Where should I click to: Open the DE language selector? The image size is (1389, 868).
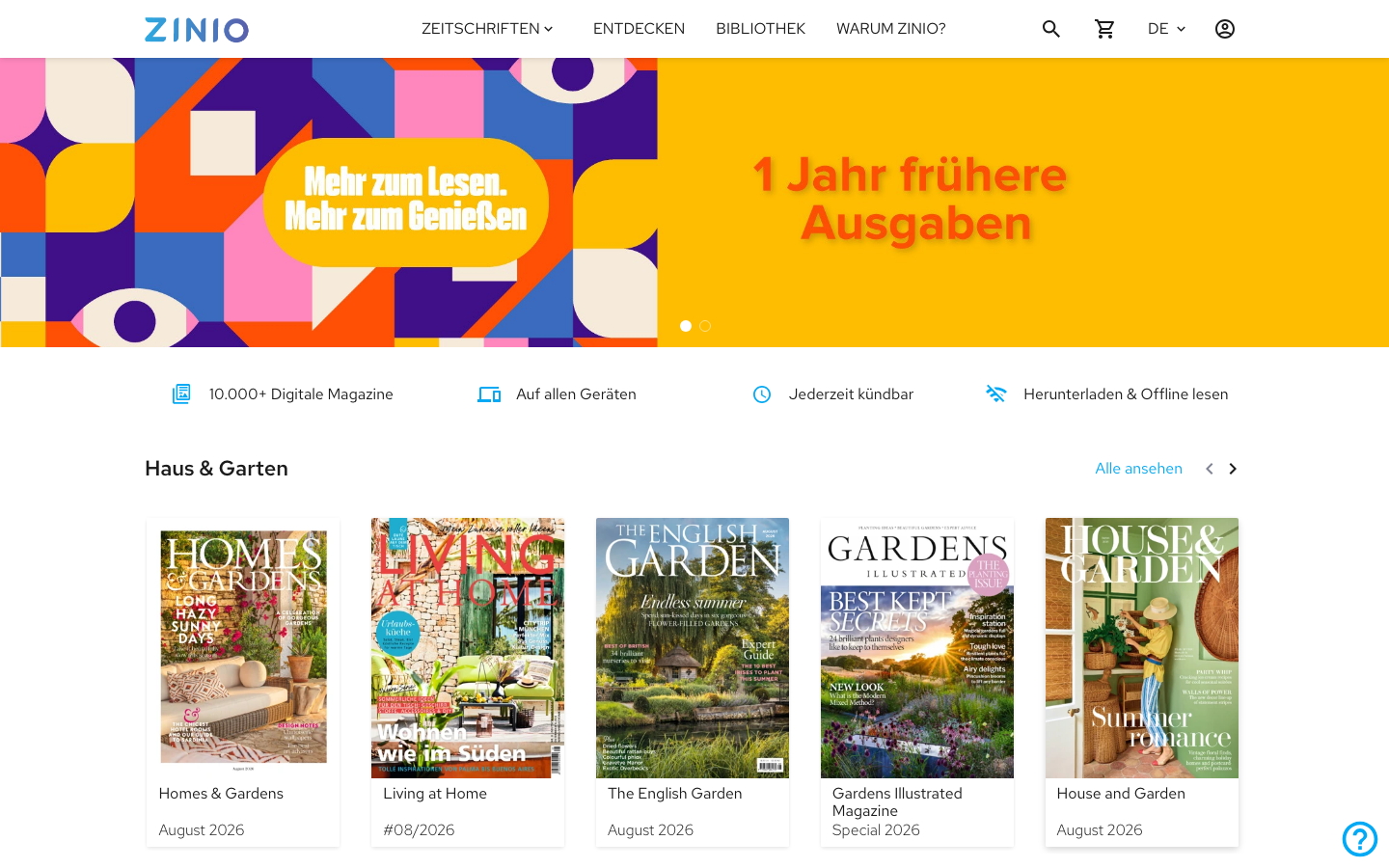pyautogui.click(x=1166, y=29)
